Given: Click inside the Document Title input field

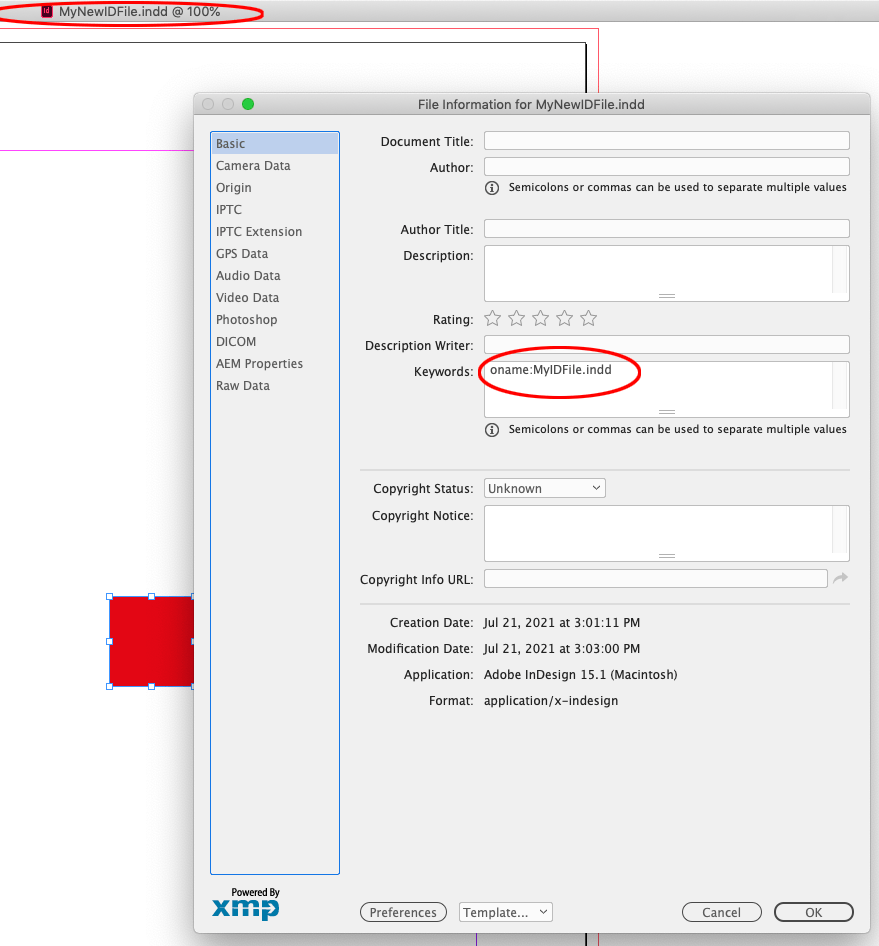Looking at the screenshot, I should point(666,140).
